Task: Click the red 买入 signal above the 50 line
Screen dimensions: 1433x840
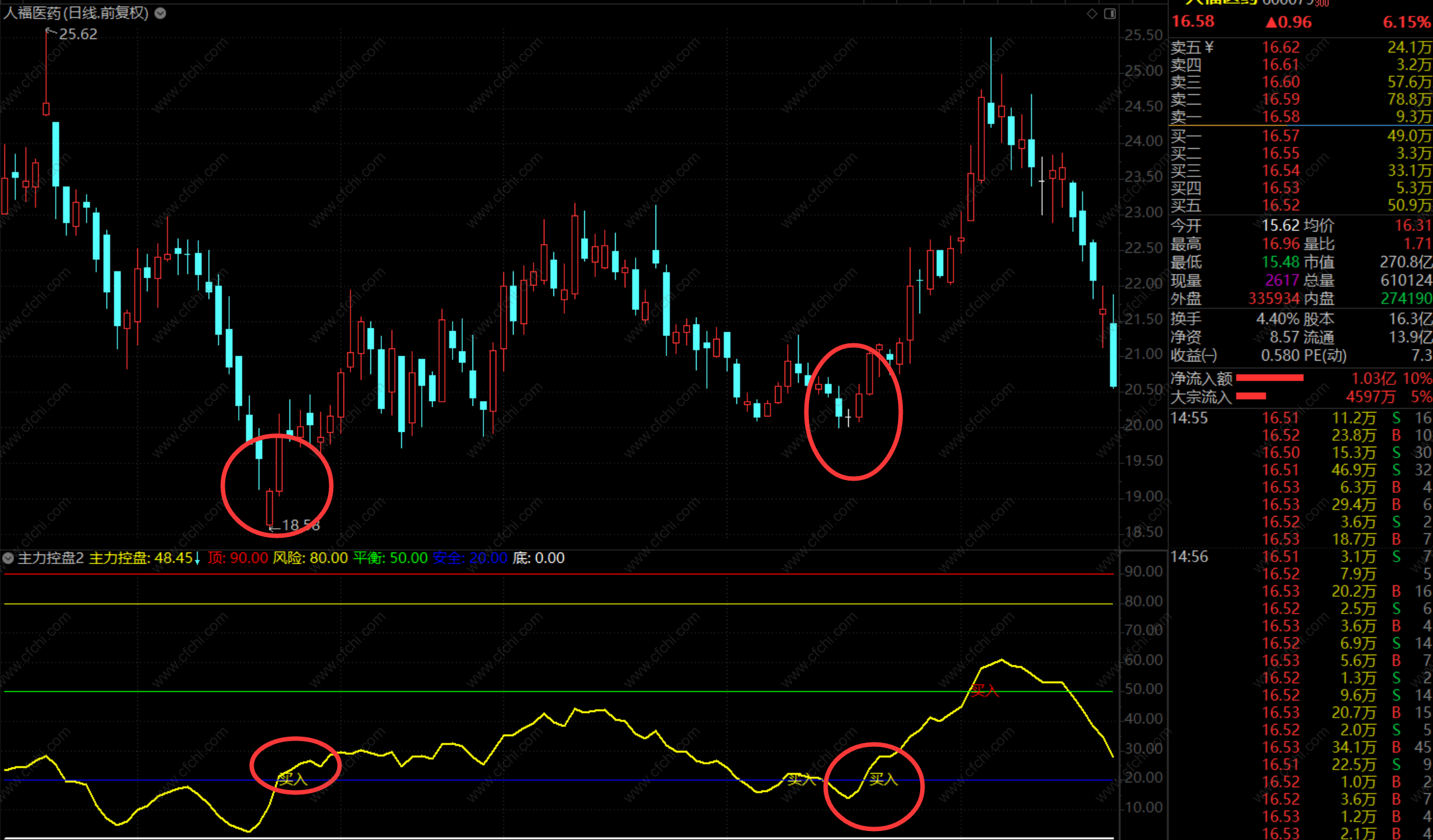Action: [984, 690]
